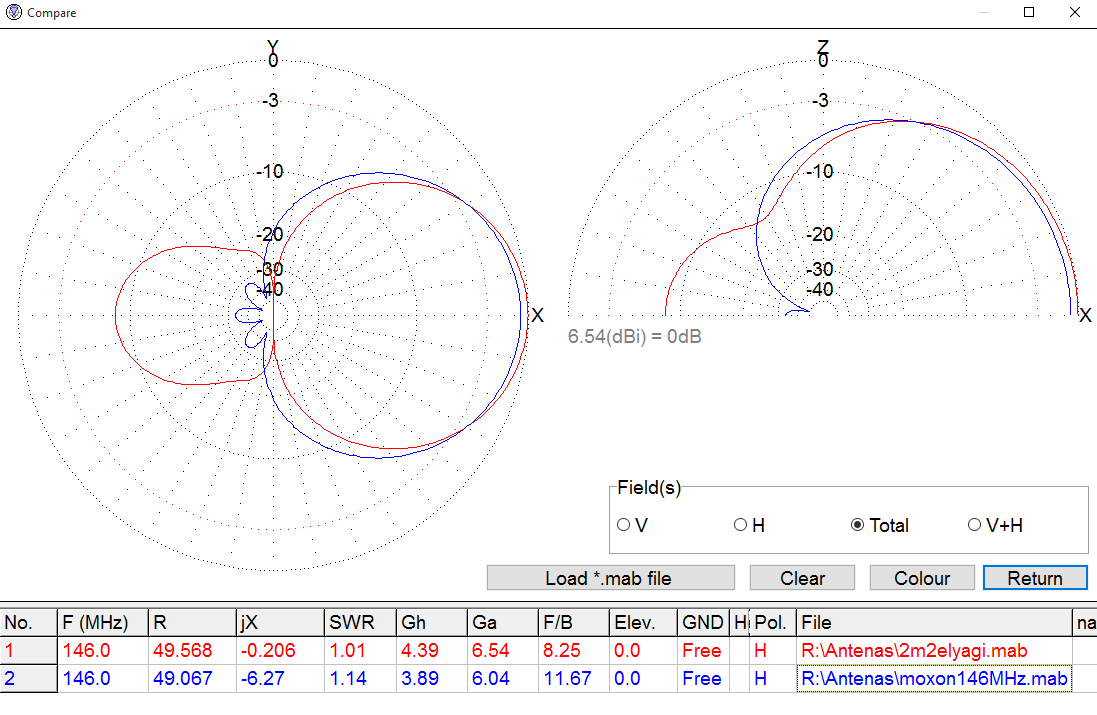Click Ga value 6.54
This screenshot has height=715, width=1097.
click(x=502, y=651)
